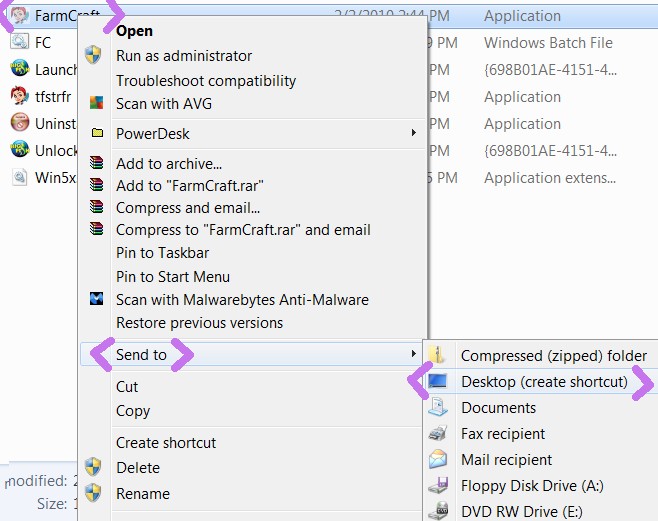
Task: Select Floppy Disk Drive (A:)
Action: [532, 486]
